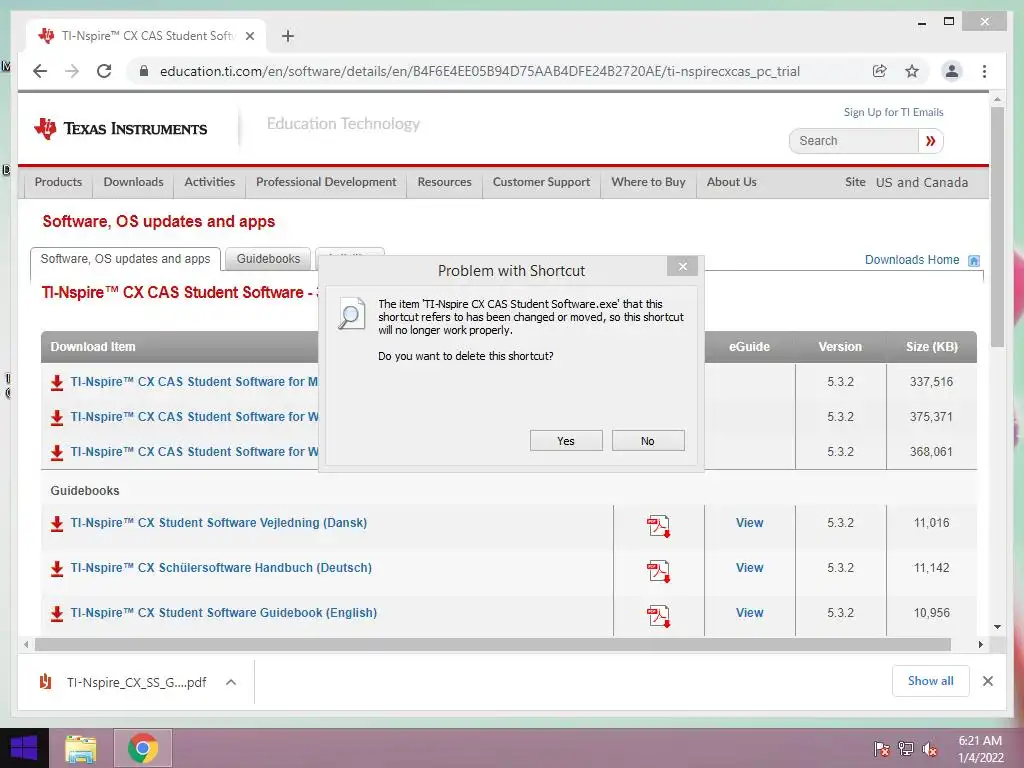Open the Products menu
This screenshot has width=1024, height=768.
click(x=58, y=182)
